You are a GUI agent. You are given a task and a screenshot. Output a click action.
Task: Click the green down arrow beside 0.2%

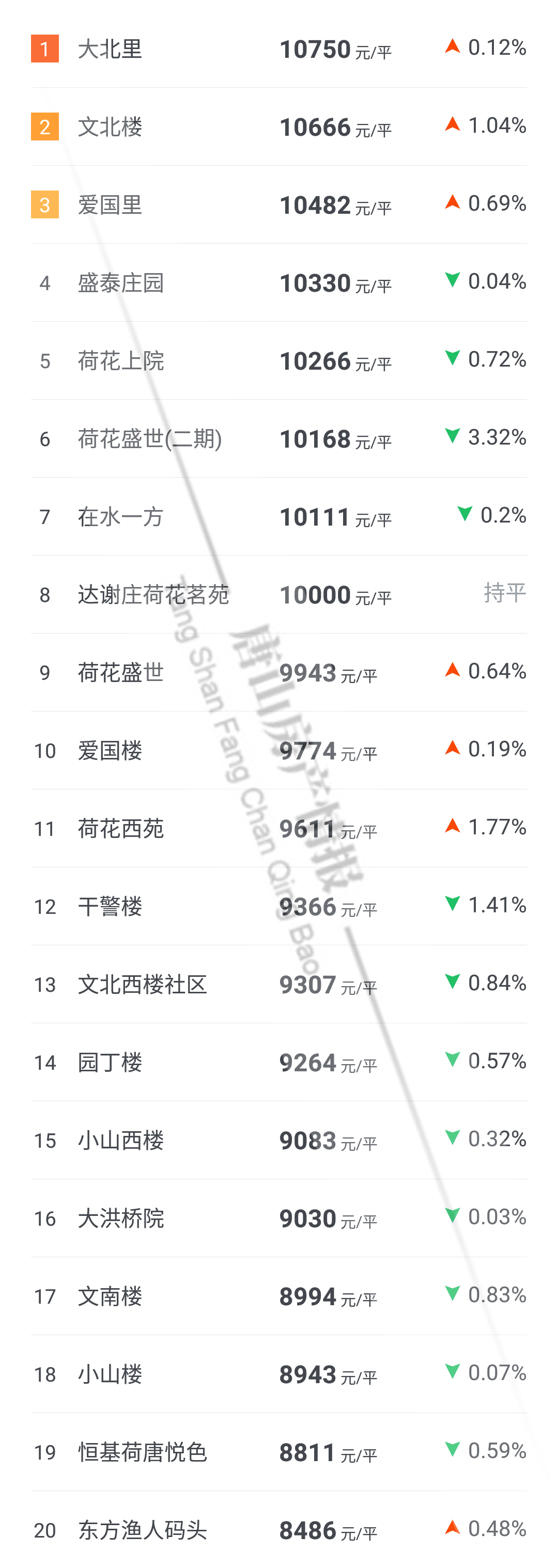465,514
